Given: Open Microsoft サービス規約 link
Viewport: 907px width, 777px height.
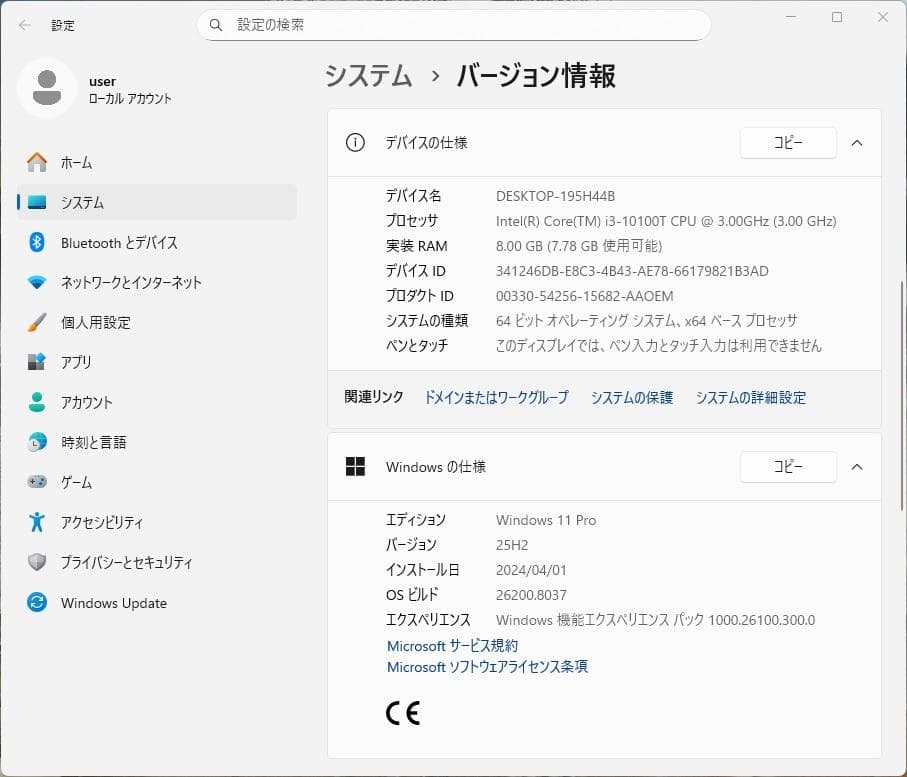Looking at the screenshot, I should click(452, 646).
